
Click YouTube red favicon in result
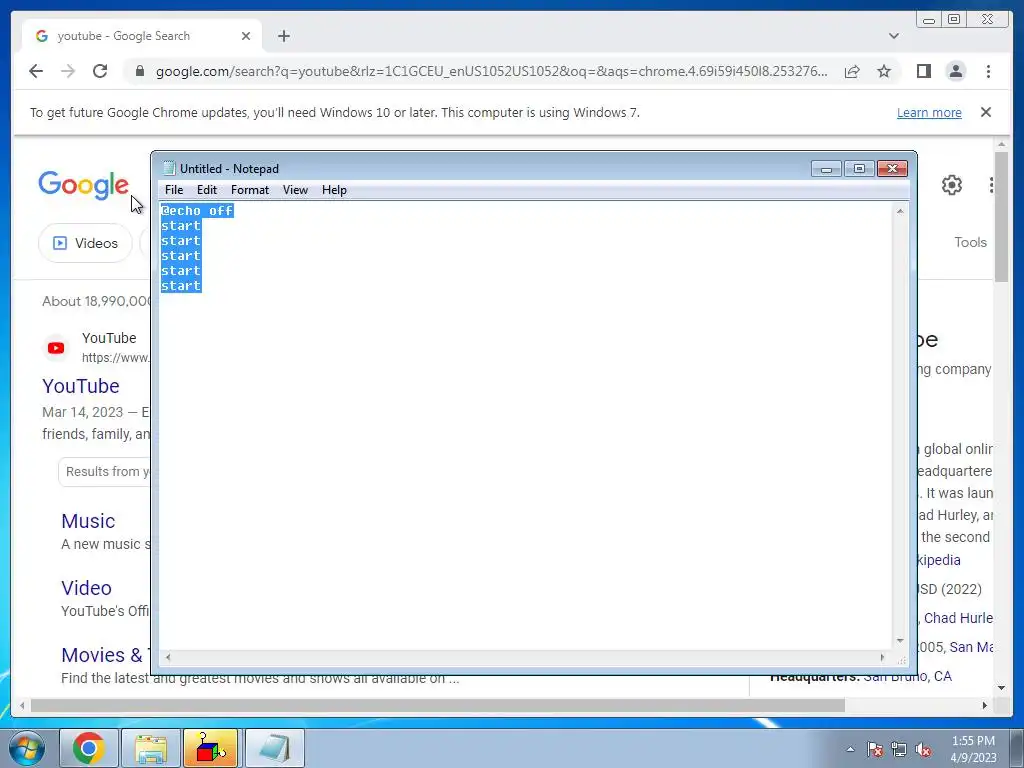[x=56, y=348]
